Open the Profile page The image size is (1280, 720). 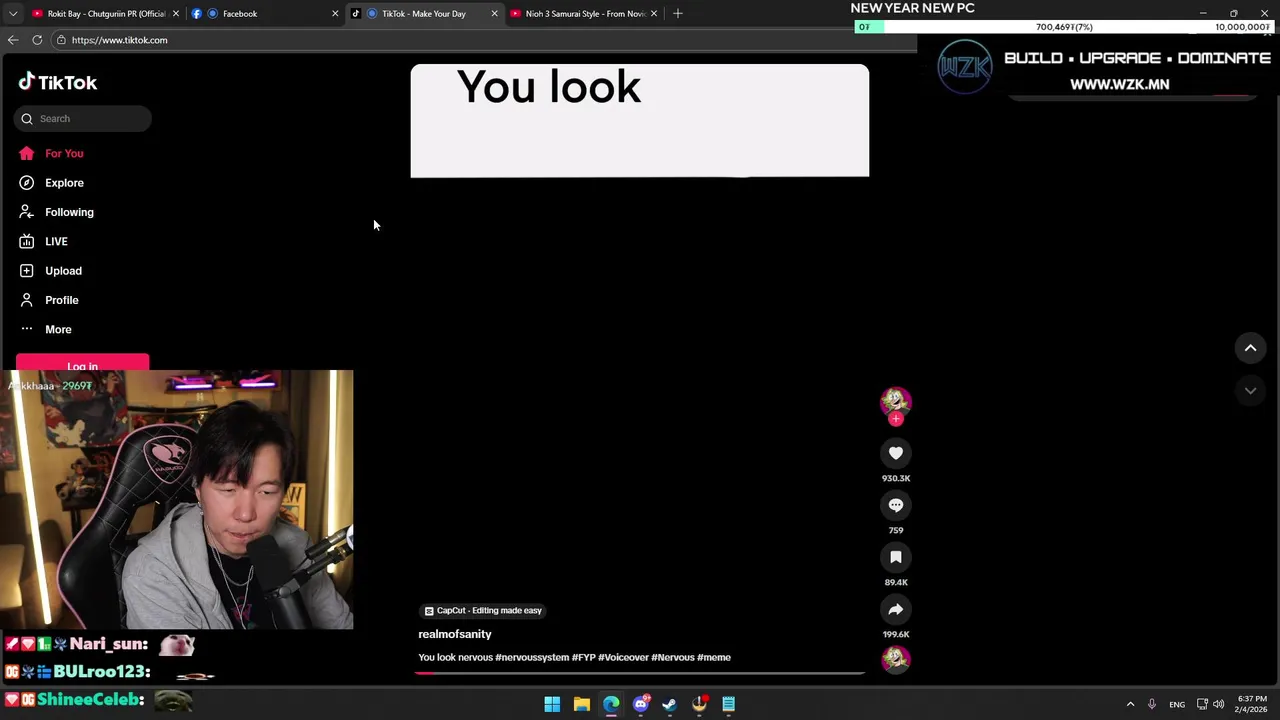(61, 300)
